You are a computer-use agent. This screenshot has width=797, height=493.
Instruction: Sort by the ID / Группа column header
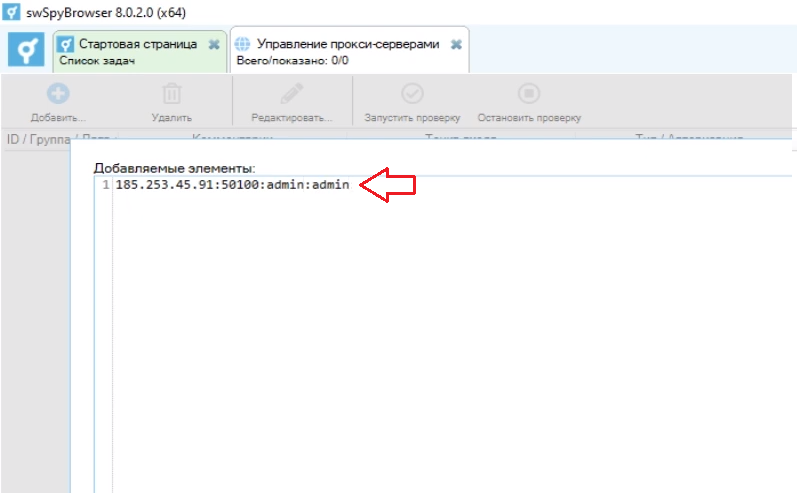(x=35, y=139)
